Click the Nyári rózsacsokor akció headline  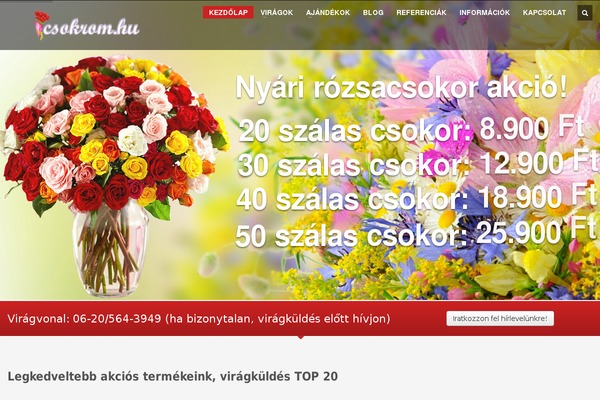401,88
